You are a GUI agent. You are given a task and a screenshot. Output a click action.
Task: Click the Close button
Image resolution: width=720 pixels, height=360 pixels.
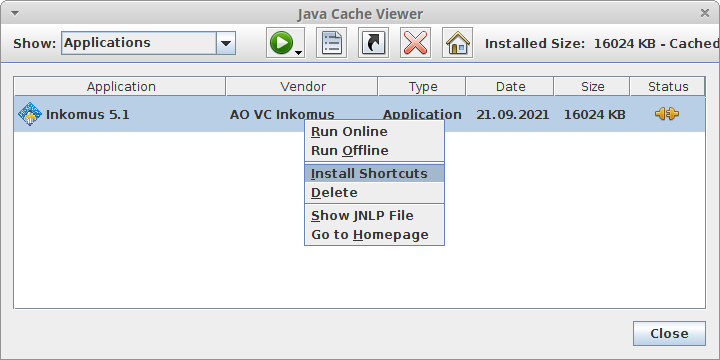(669, 333)
